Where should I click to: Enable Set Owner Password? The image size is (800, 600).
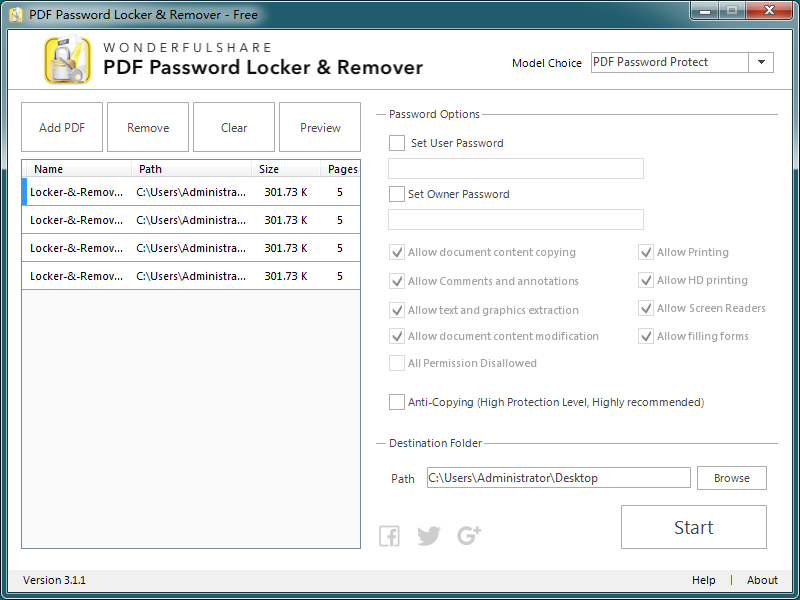396,194
